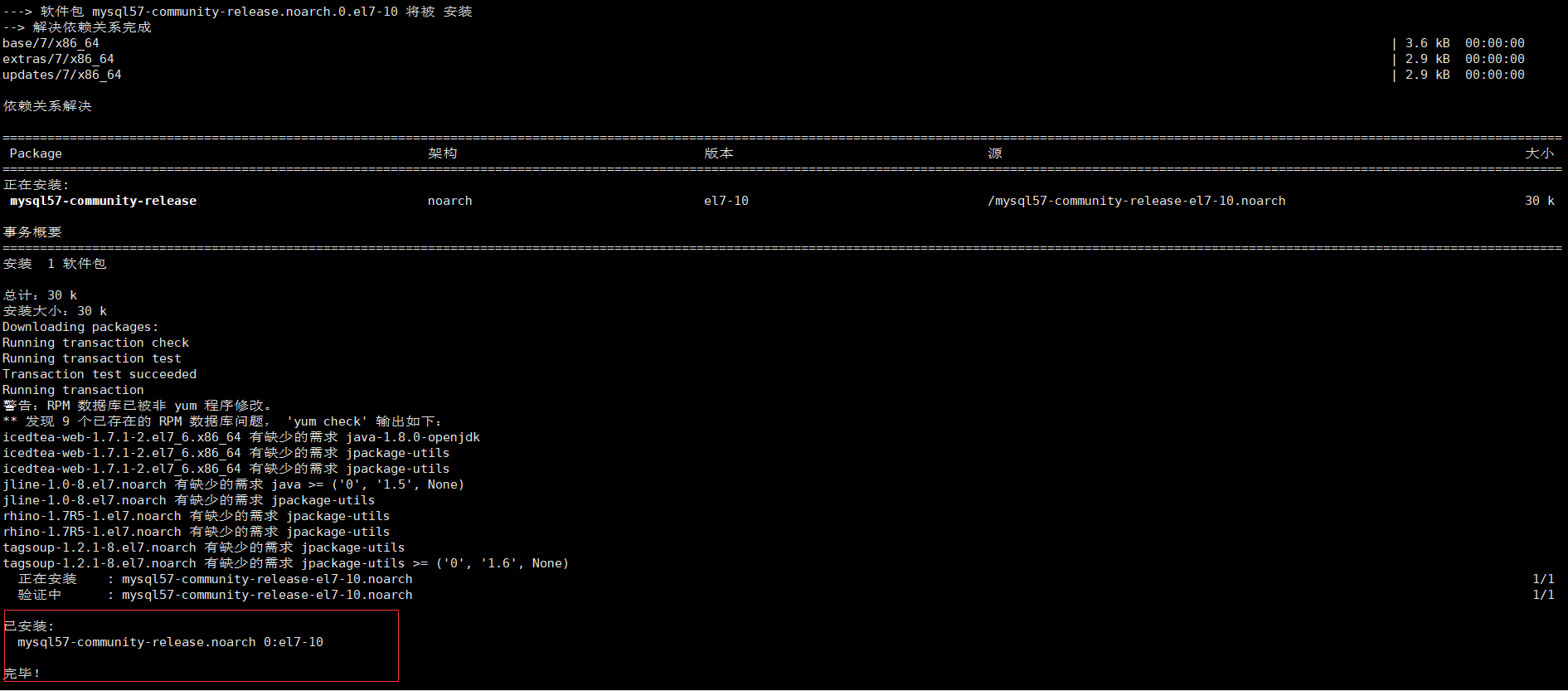Click the 'Downloading packages:' line
This screenshot has height=691, width=1568.
(80, 327)
